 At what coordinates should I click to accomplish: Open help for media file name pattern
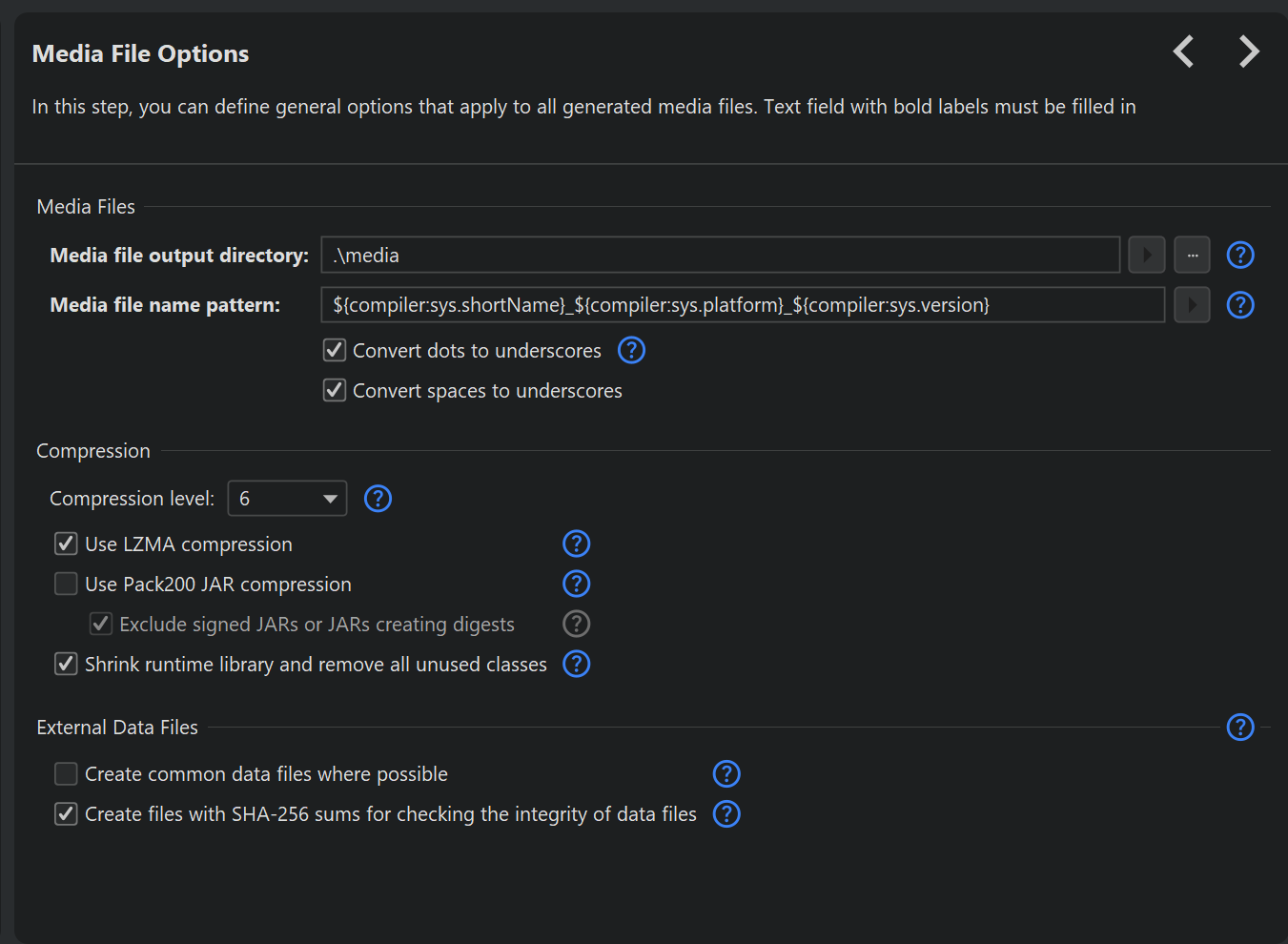[x=1239, y=305]
